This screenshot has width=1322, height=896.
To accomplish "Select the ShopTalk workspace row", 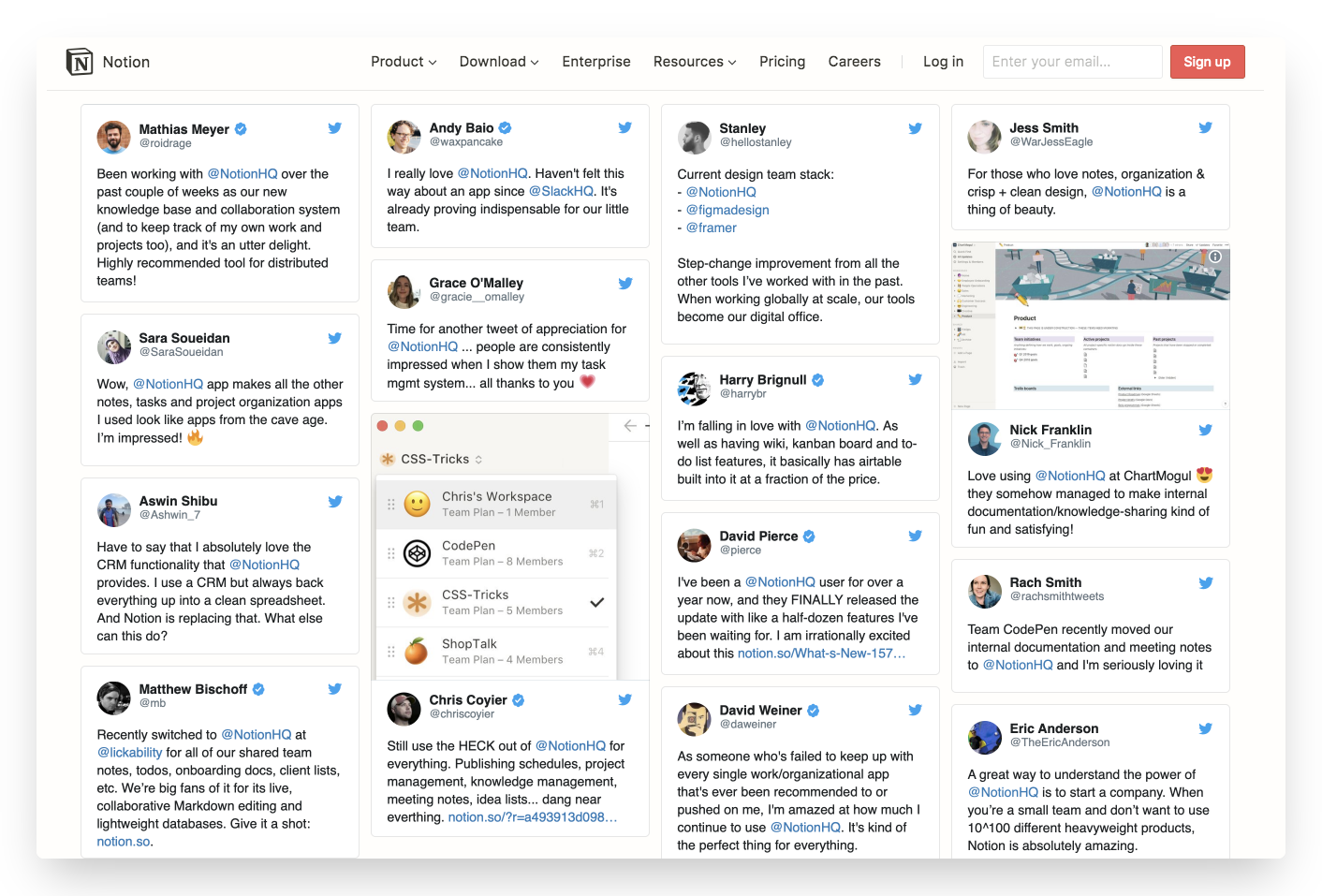I will [496, 651].
